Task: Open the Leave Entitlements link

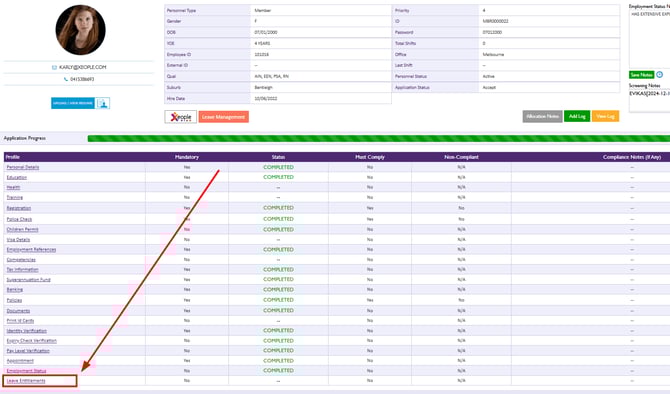Action: [26, 381]
